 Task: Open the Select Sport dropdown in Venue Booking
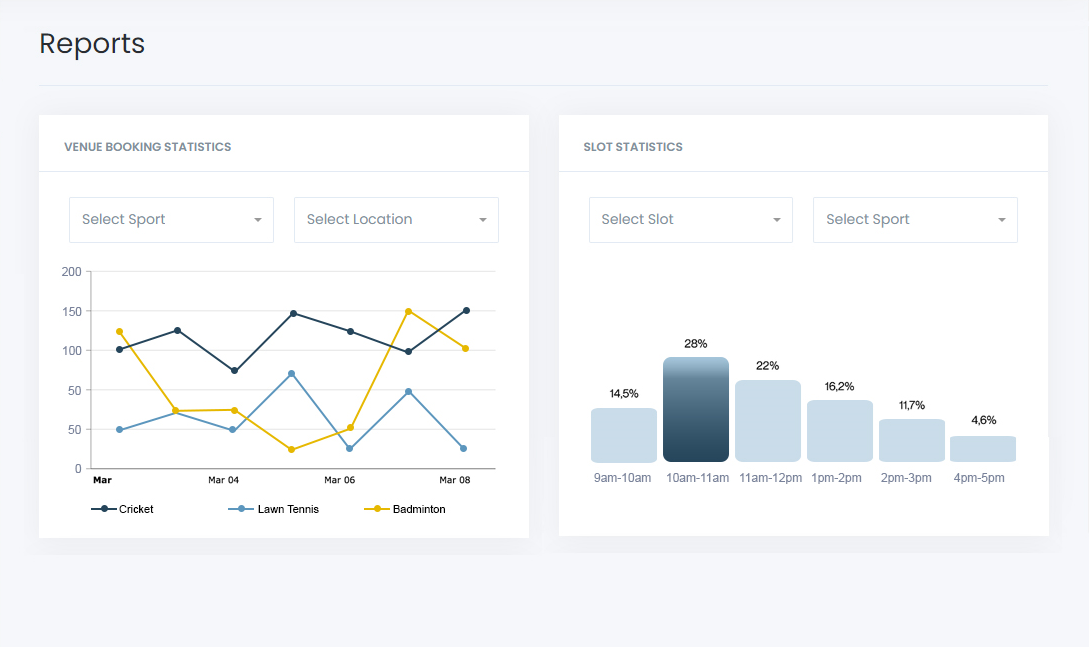(170, 220)
